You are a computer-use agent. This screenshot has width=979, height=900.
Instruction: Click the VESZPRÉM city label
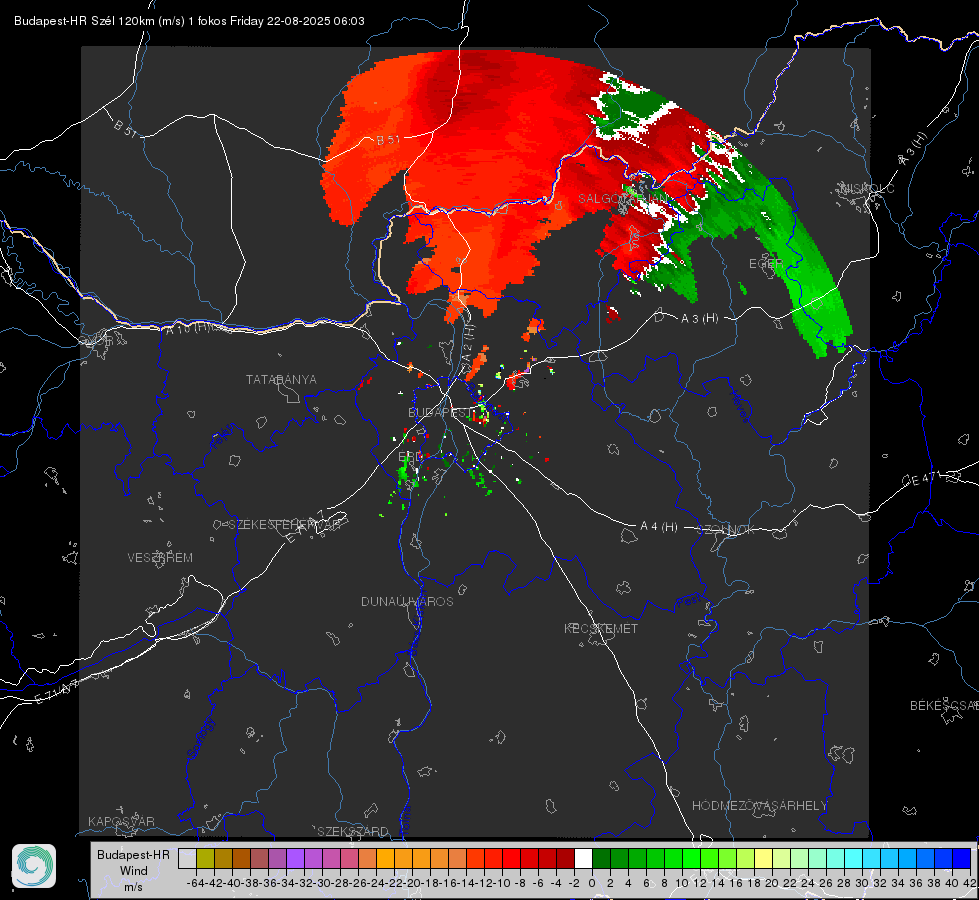click(160, 558)
